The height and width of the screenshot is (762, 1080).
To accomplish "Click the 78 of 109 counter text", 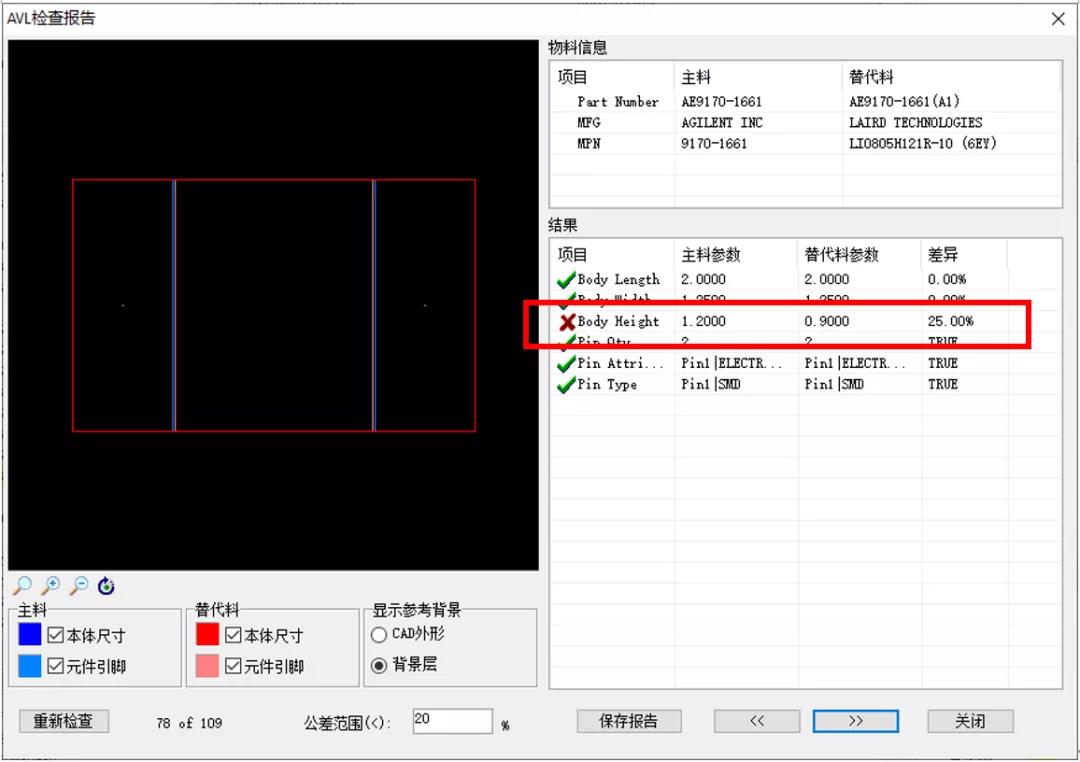I will pos(189,723).
